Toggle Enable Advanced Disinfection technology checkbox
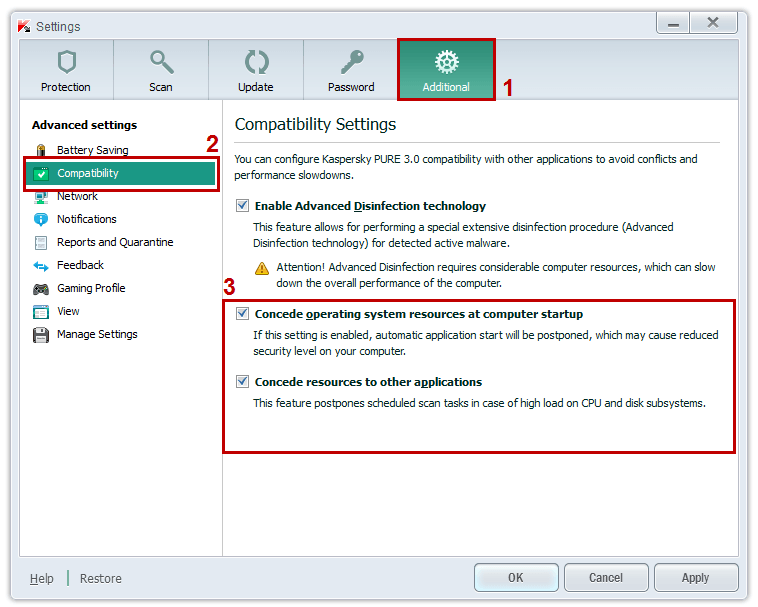The height and width of the screenshot is (607, 758). pos(243,206)
